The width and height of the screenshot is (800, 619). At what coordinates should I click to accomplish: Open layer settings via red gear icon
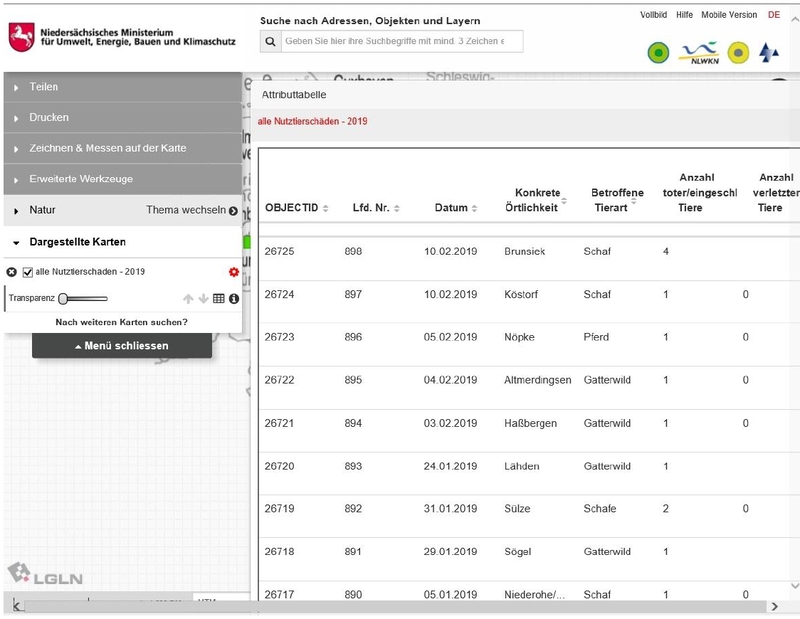234,272
